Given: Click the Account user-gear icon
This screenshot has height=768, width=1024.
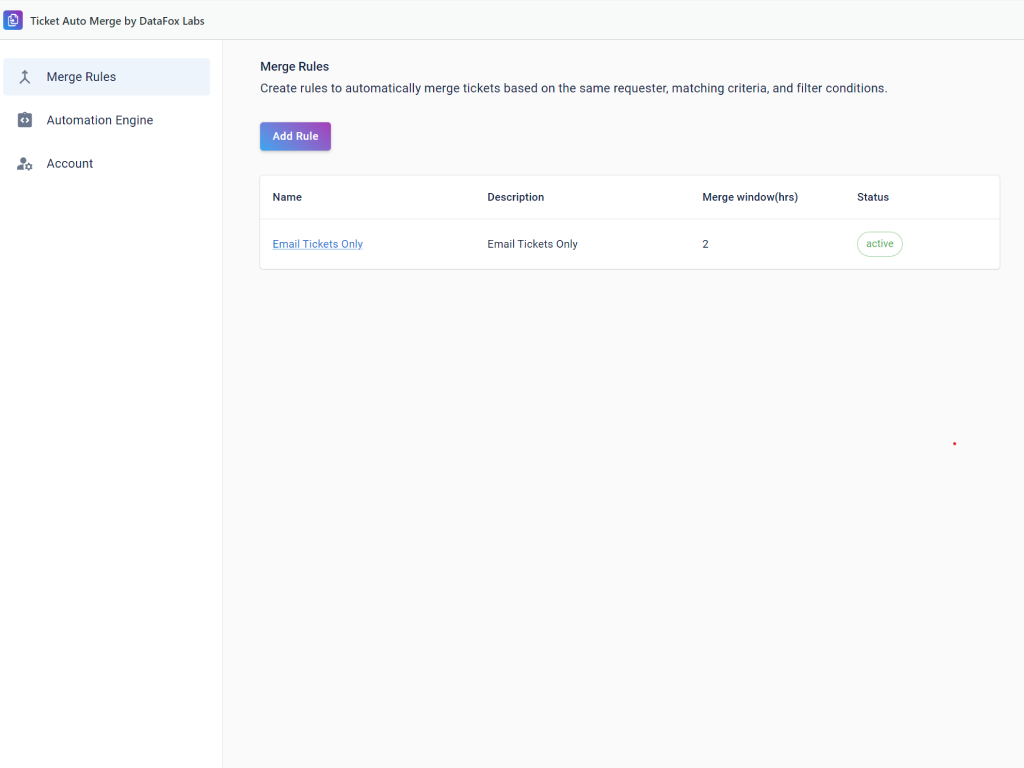Looking at the screenshot, I should pyautogui.click(x=25, y=164).
